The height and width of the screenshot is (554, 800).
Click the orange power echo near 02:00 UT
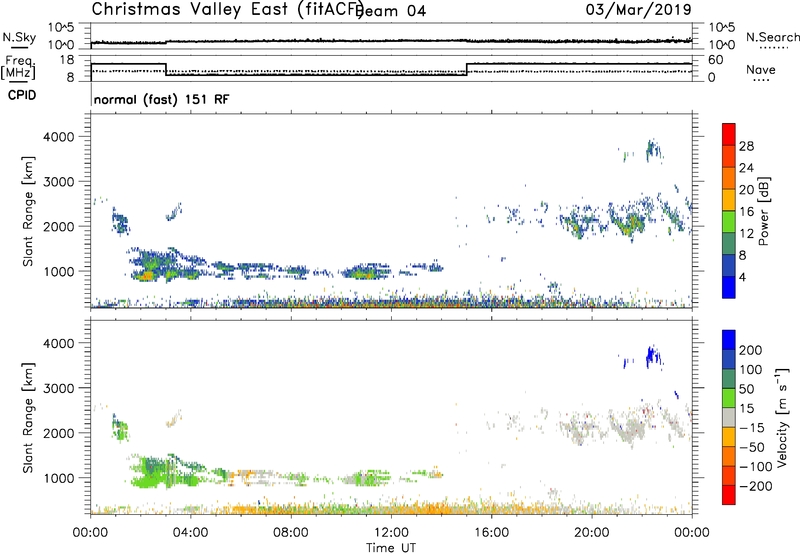(x=146, y=275)
